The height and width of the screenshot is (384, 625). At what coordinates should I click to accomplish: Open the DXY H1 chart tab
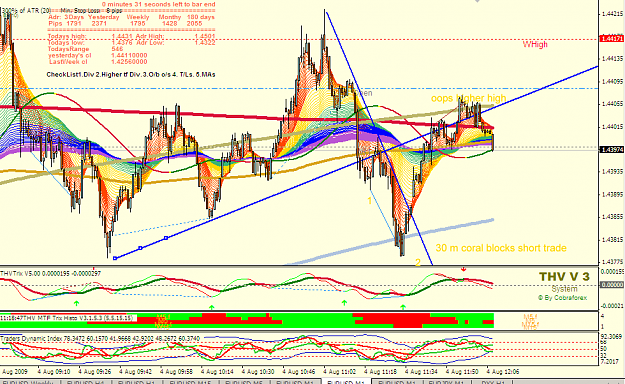[493, 382]
